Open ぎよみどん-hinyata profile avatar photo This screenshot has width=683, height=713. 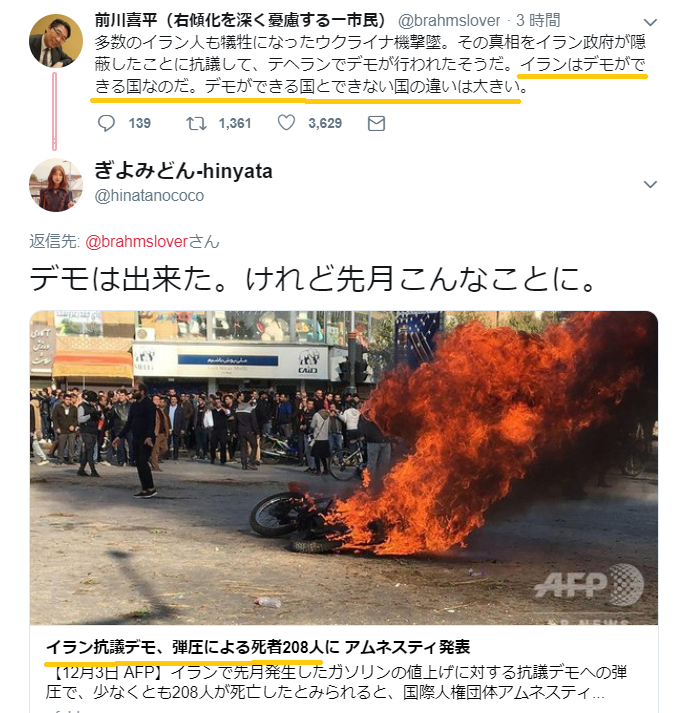[x=56, y=185]
